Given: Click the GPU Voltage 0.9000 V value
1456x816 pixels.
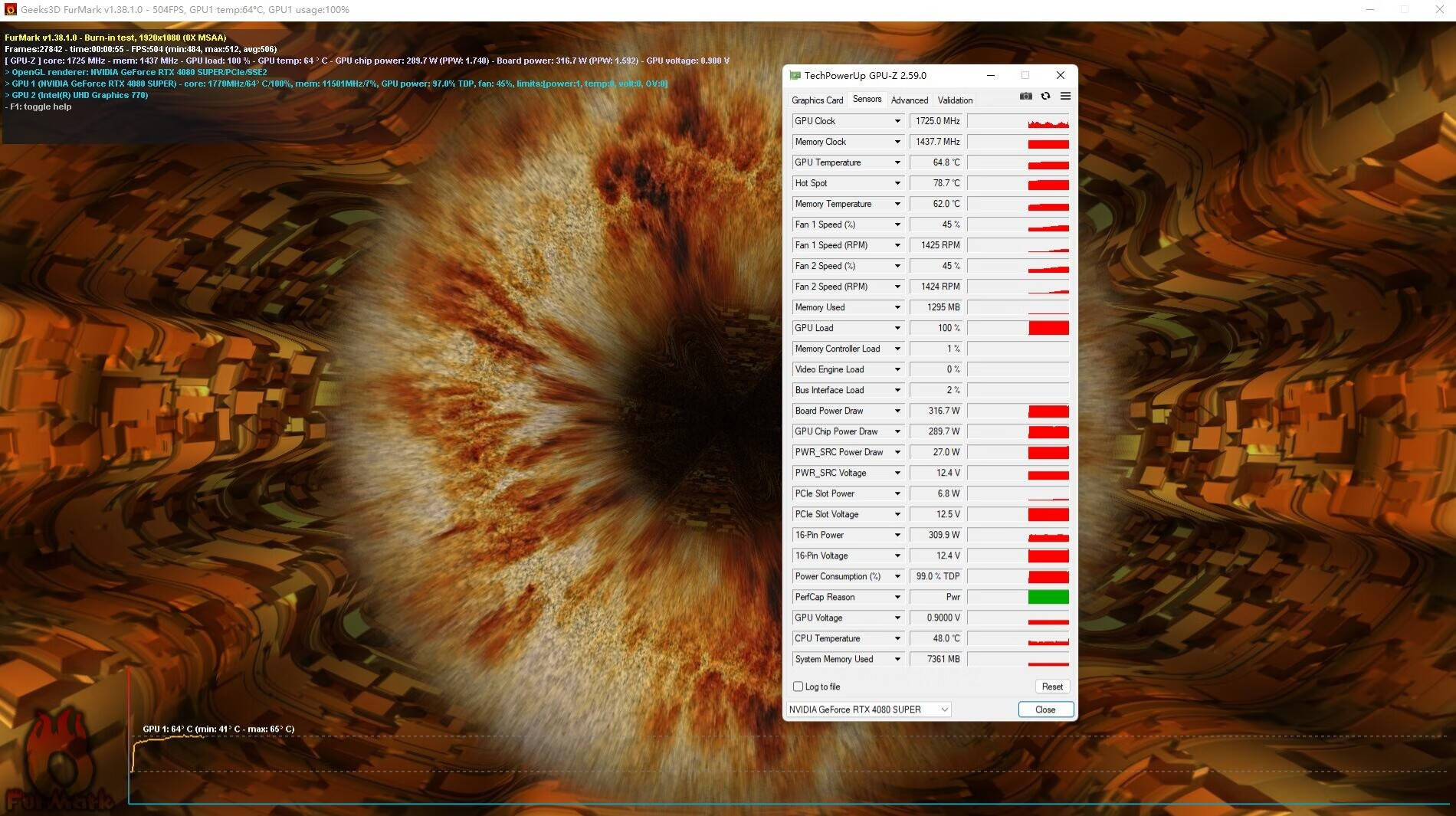Looking at the screenshot, I should pyautogui.click(x=936, y=618).
